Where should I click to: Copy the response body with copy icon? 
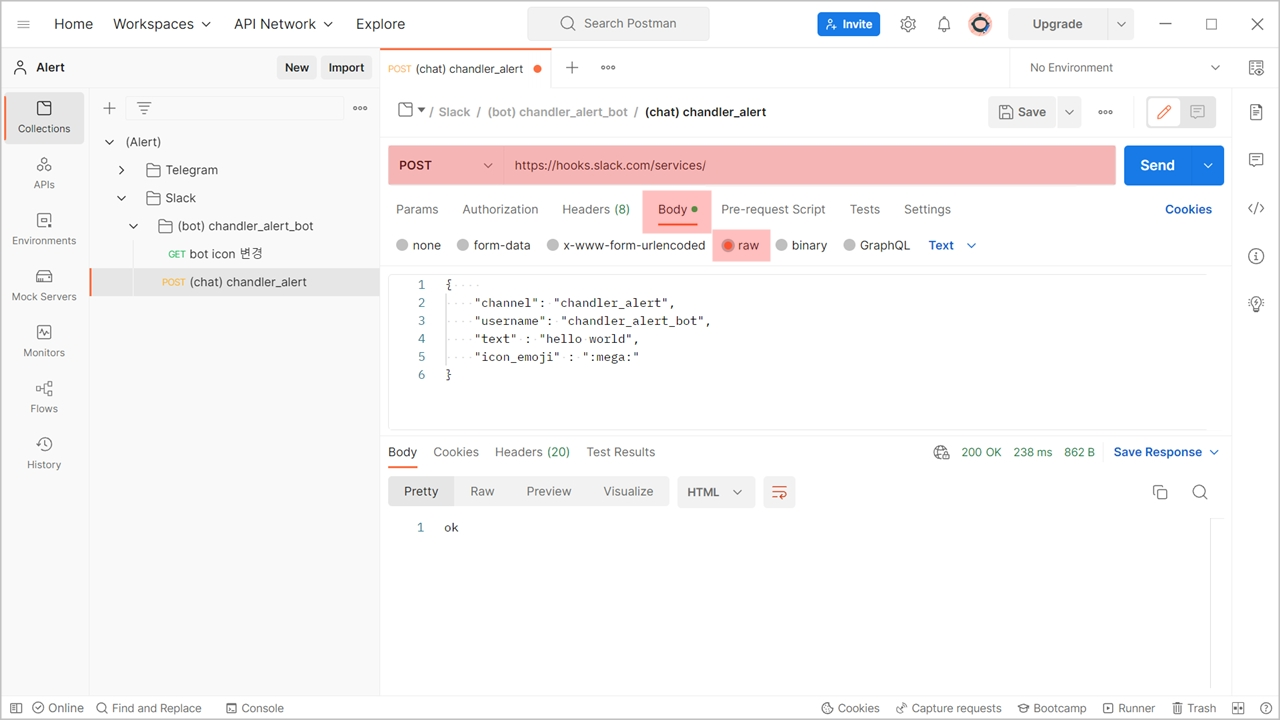point(1160,492)
